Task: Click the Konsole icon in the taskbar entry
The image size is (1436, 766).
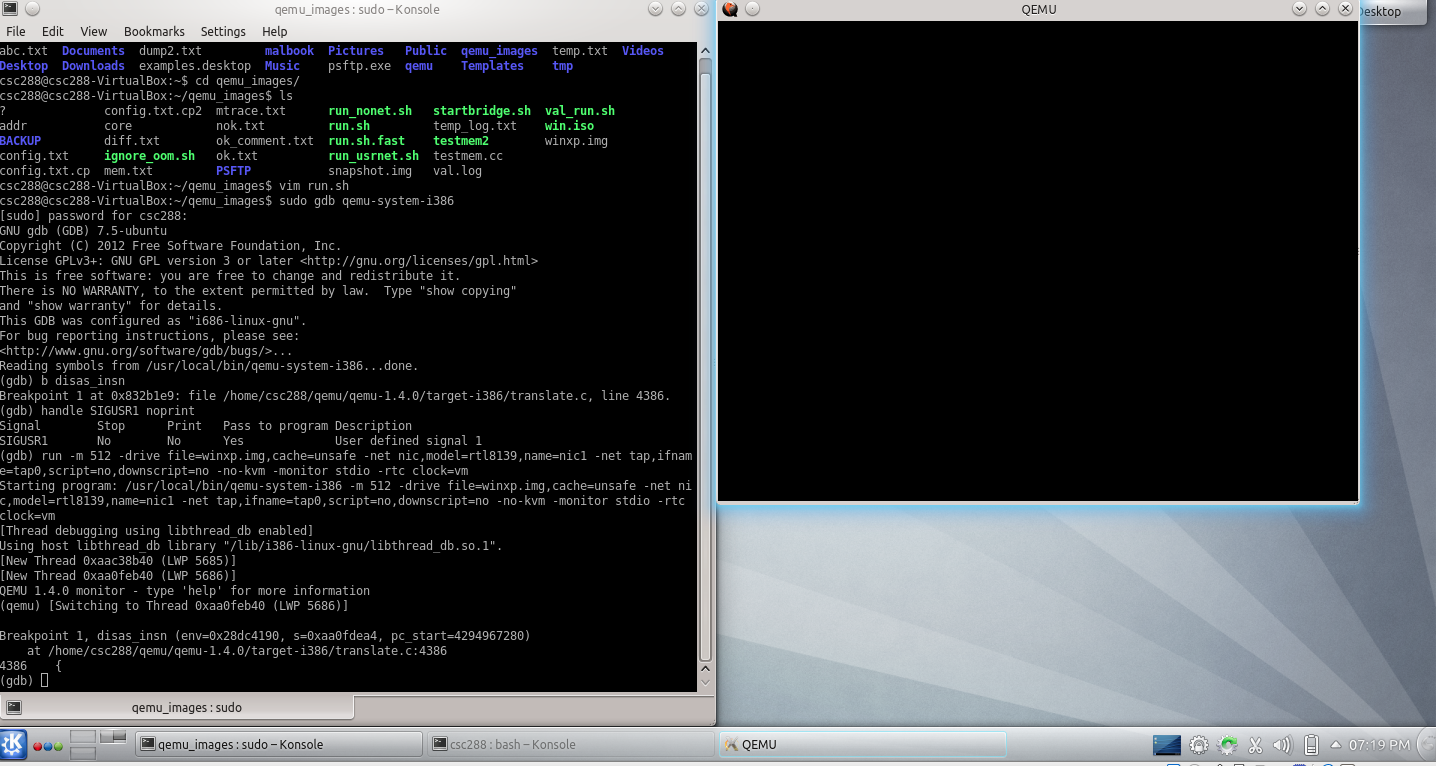Action: [x=148, y=743]
